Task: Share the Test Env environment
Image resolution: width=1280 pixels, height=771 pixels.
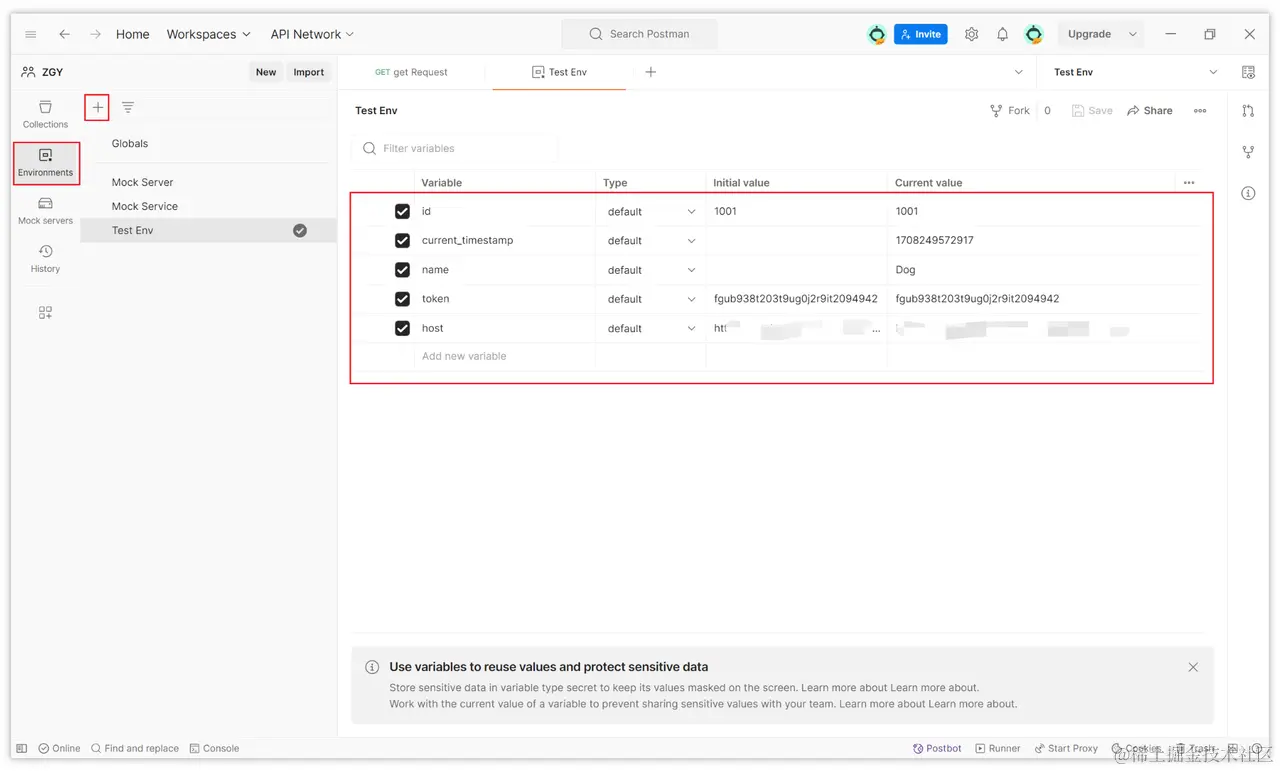Action: coord(1150,111)
